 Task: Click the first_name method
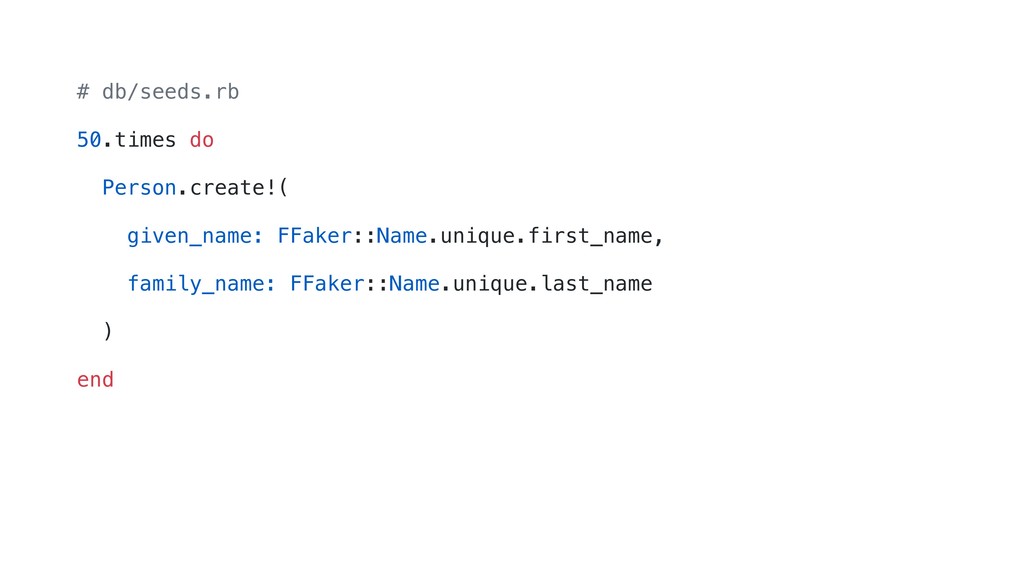(590, 236)
